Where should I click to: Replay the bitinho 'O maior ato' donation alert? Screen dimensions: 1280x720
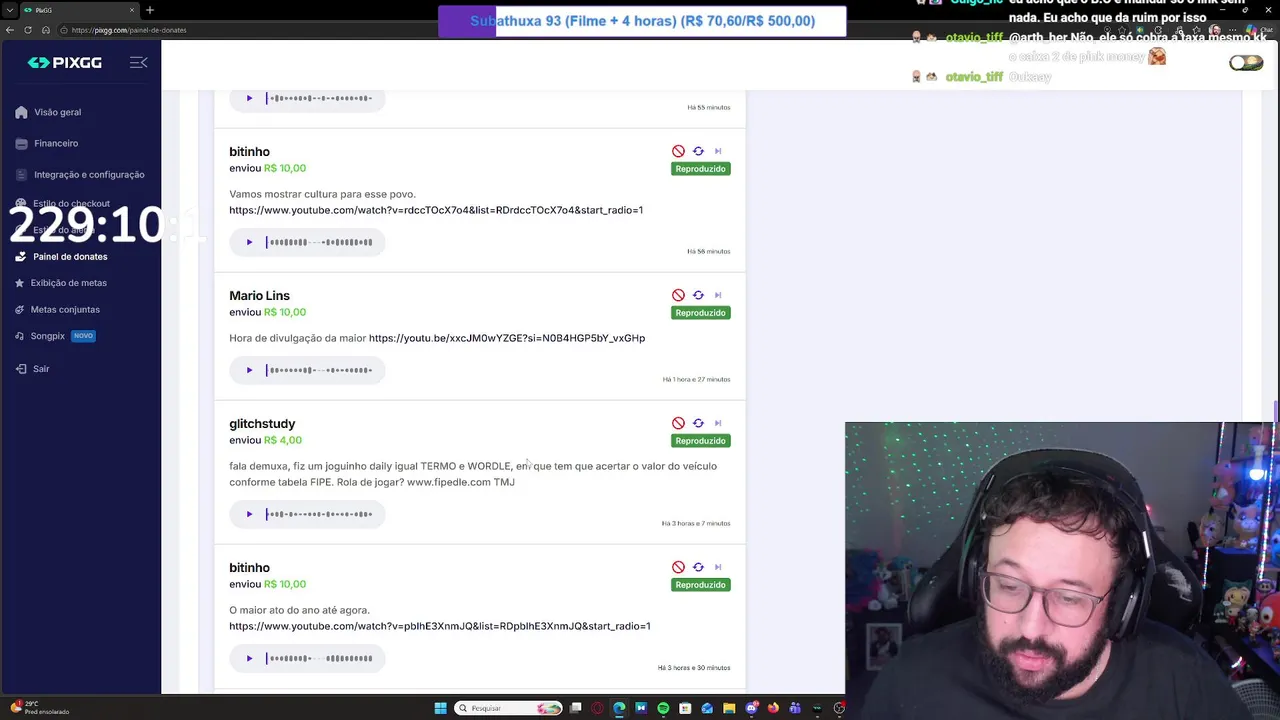pyautogui.click(x=698, y=567)
